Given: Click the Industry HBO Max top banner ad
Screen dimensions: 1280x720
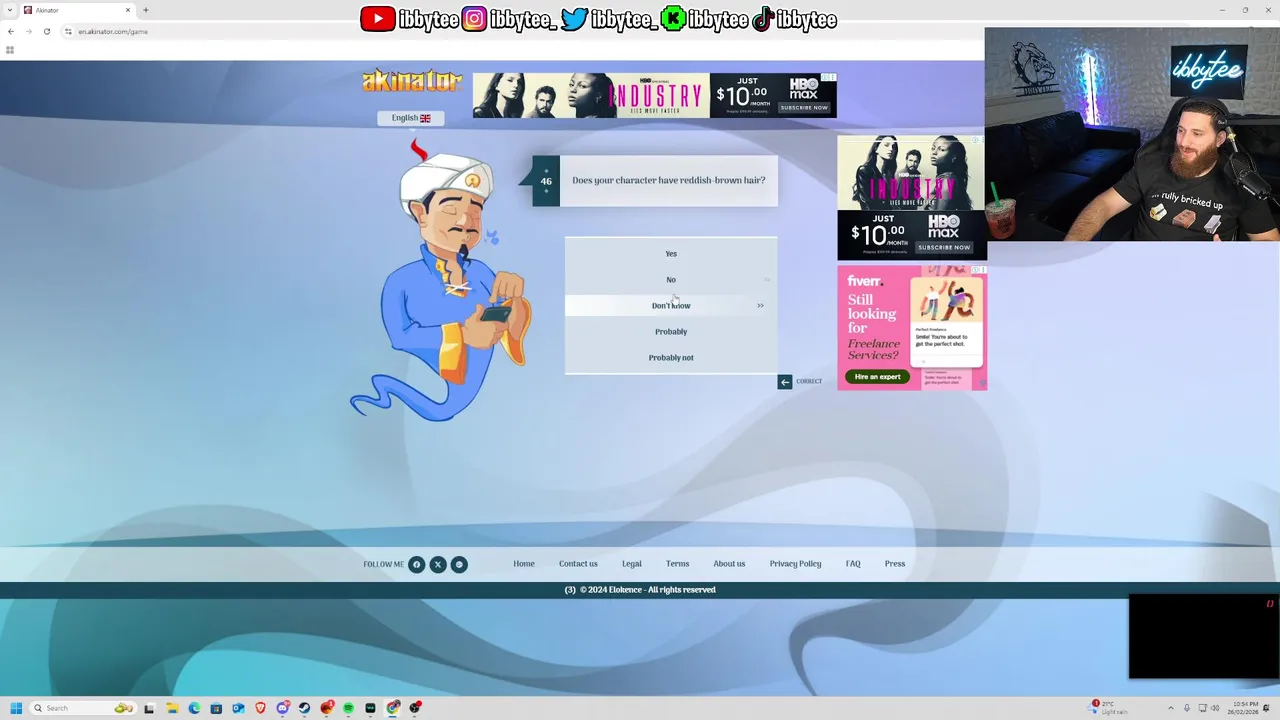Looking at the screenshot, I should (x=655, y=95).
